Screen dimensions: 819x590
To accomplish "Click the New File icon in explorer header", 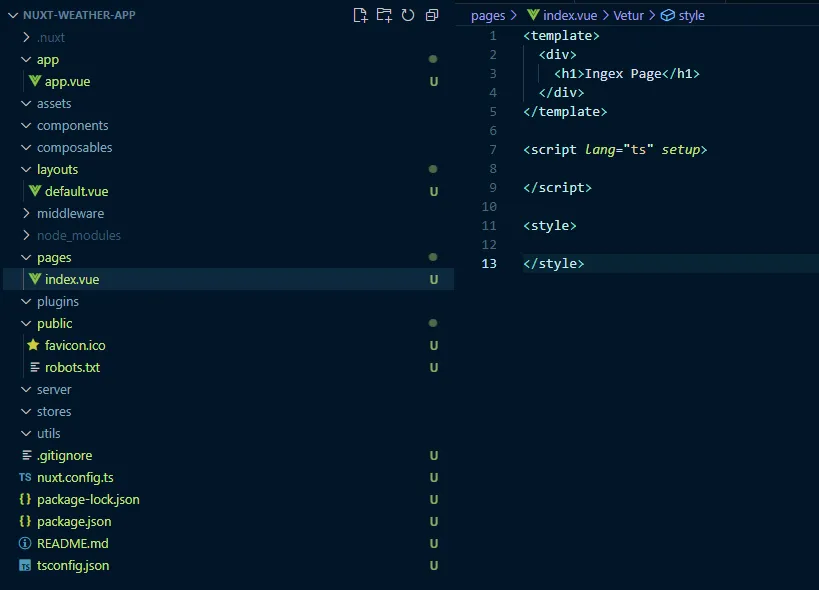I will [x=360, y=15].
